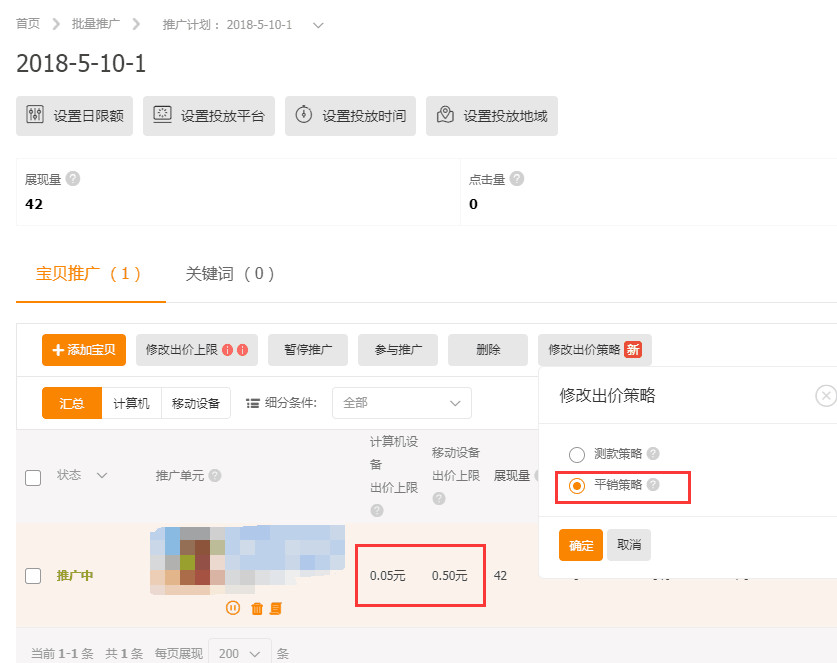This screenshot has width=837, height=663.
Task: Close the 修改出价策略 popup
Action: pos(826,396)
